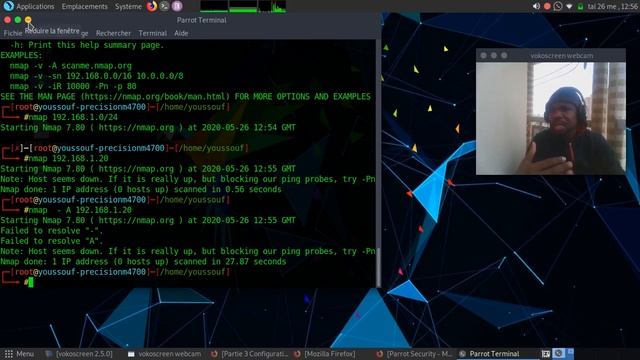This screenshot has width=640, height=360.
Task: Open the Aide menu
Action: (x=181, y=33)
